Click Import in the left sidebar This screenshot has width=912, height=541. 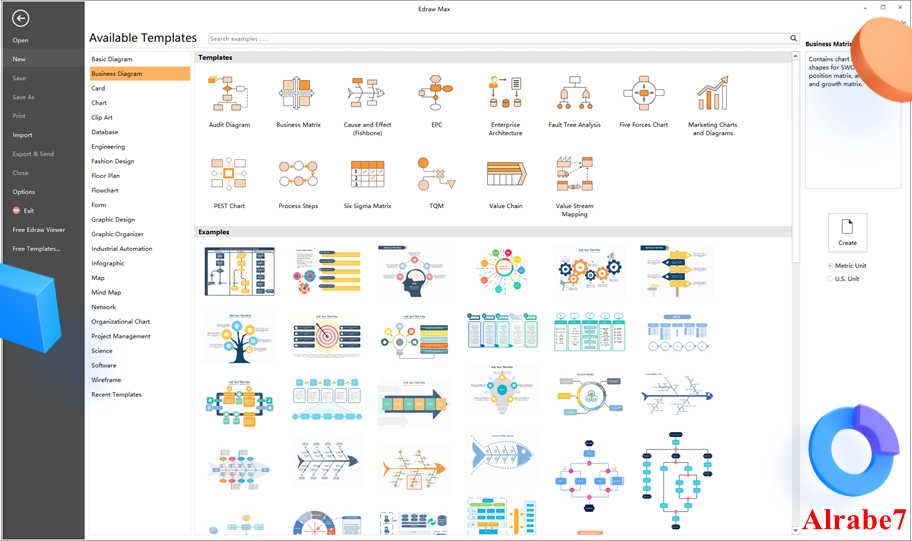22,135
